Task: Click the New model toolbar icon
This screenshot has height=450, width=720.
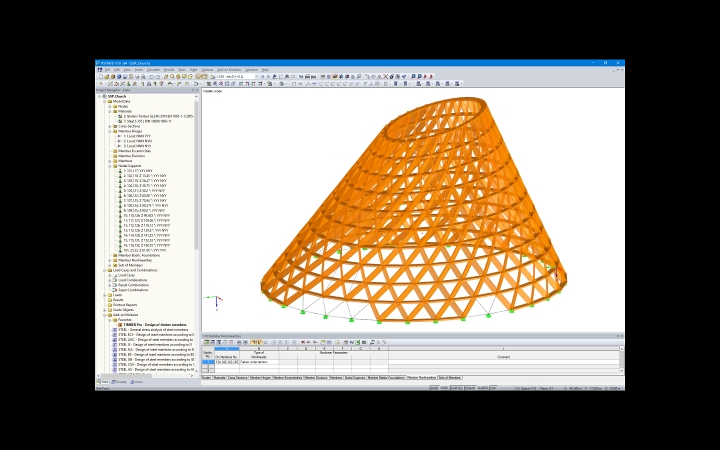Action: pos(101,77)
